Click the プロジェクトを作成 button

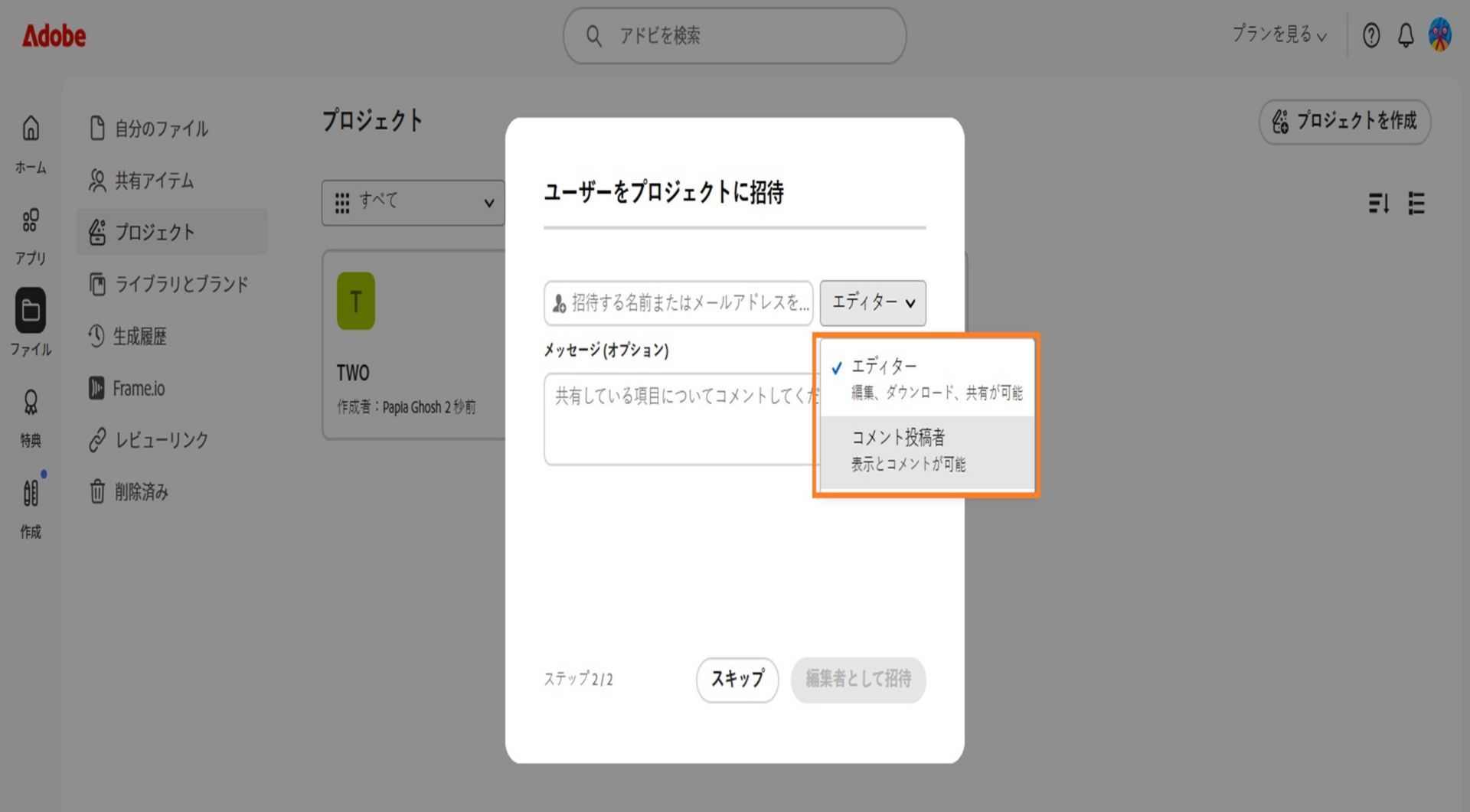(x=1344, y=121)
